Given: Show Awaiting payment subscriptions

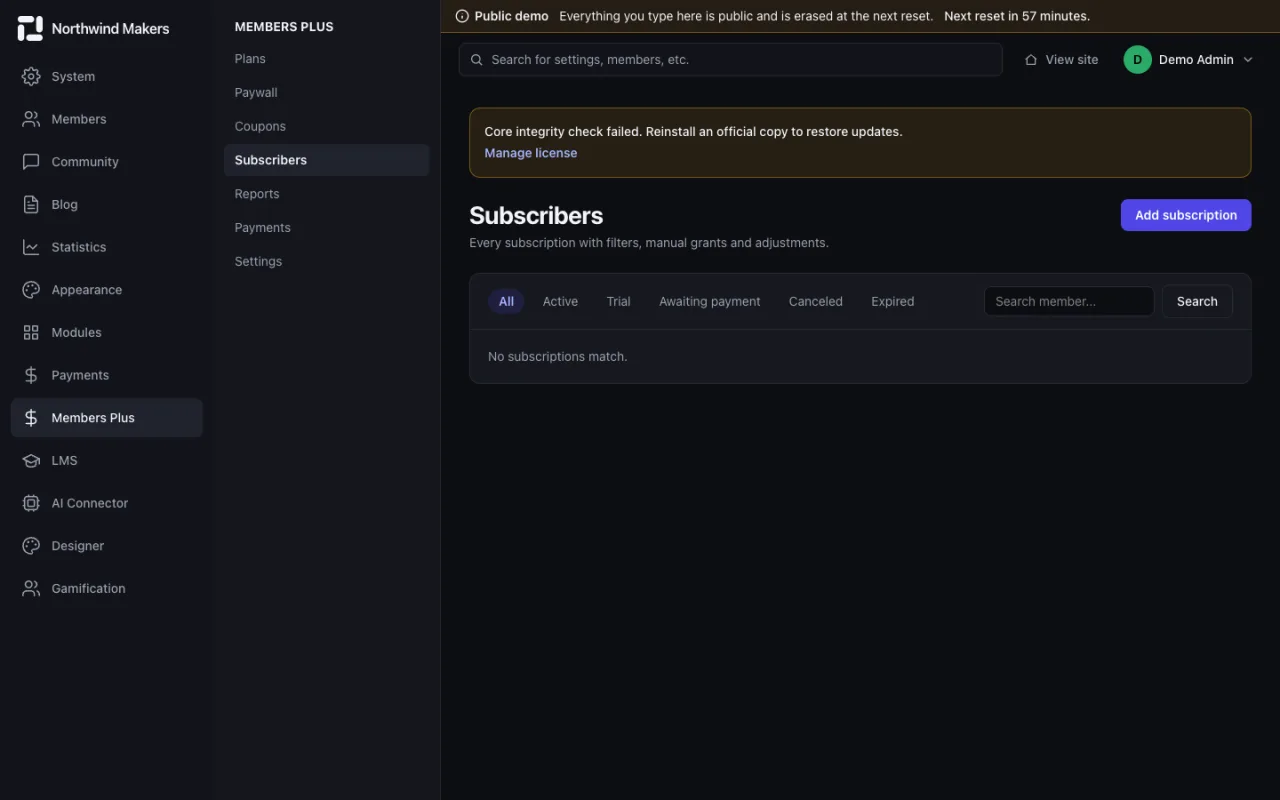Looking at the screenshot, I should 710,301.
